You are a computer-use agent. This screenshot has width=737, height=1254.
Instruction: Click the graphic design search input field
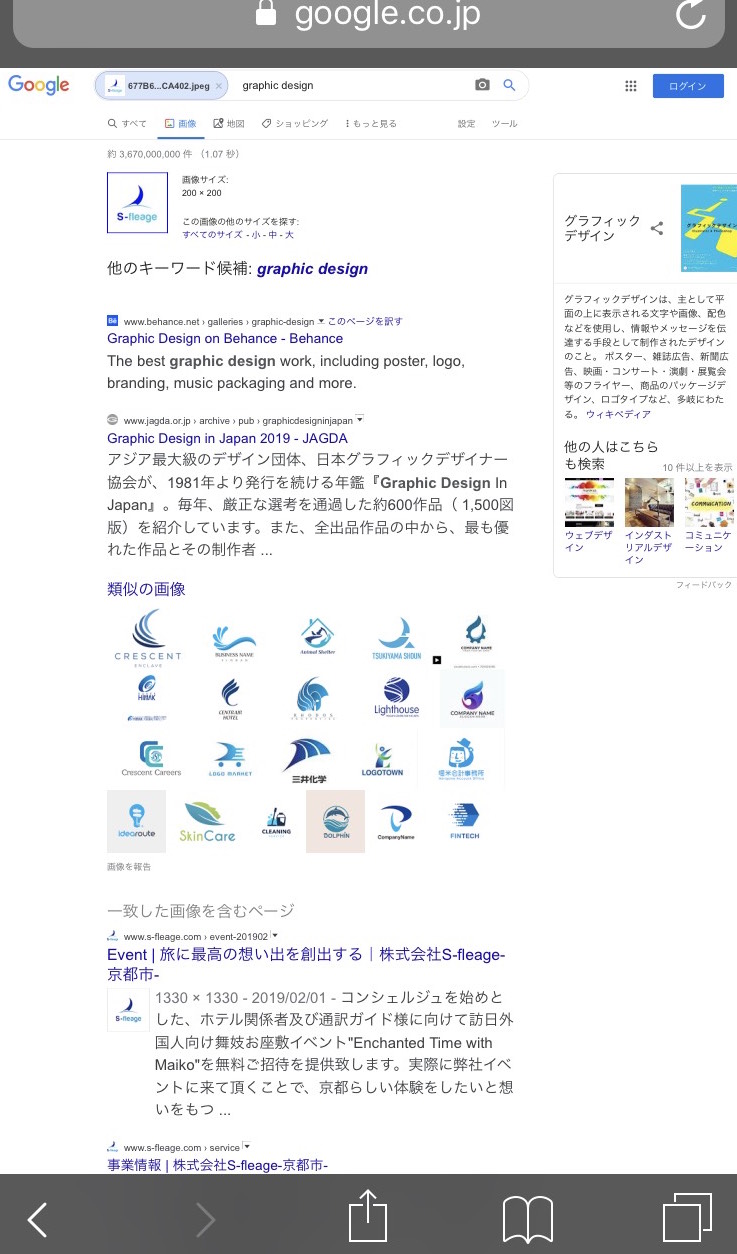pos(350,86)
